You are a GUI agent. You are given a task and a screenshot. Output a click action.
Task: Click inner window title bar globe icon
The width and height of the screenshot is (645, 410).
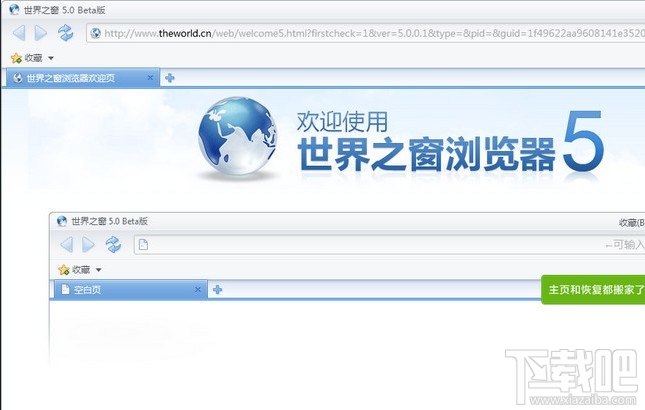point(62,221)
